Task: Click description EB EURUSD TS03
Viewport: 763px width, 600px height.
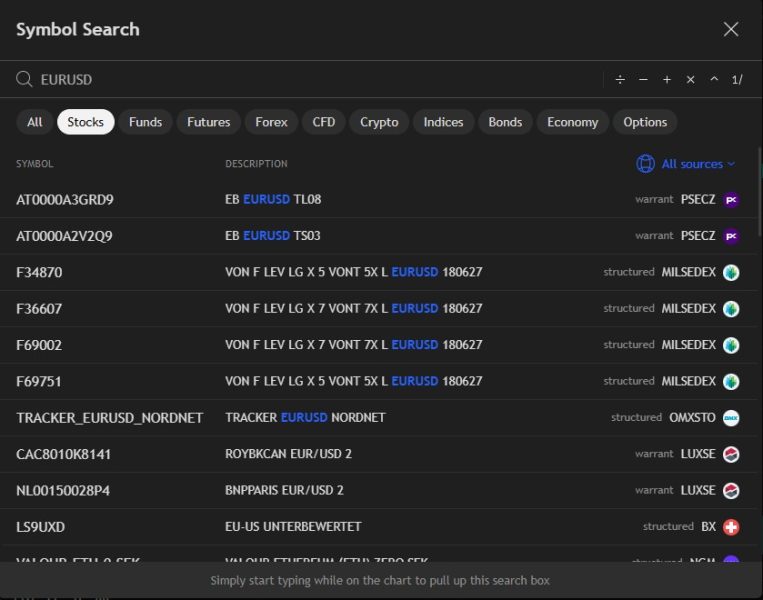Action: point(272,236)
